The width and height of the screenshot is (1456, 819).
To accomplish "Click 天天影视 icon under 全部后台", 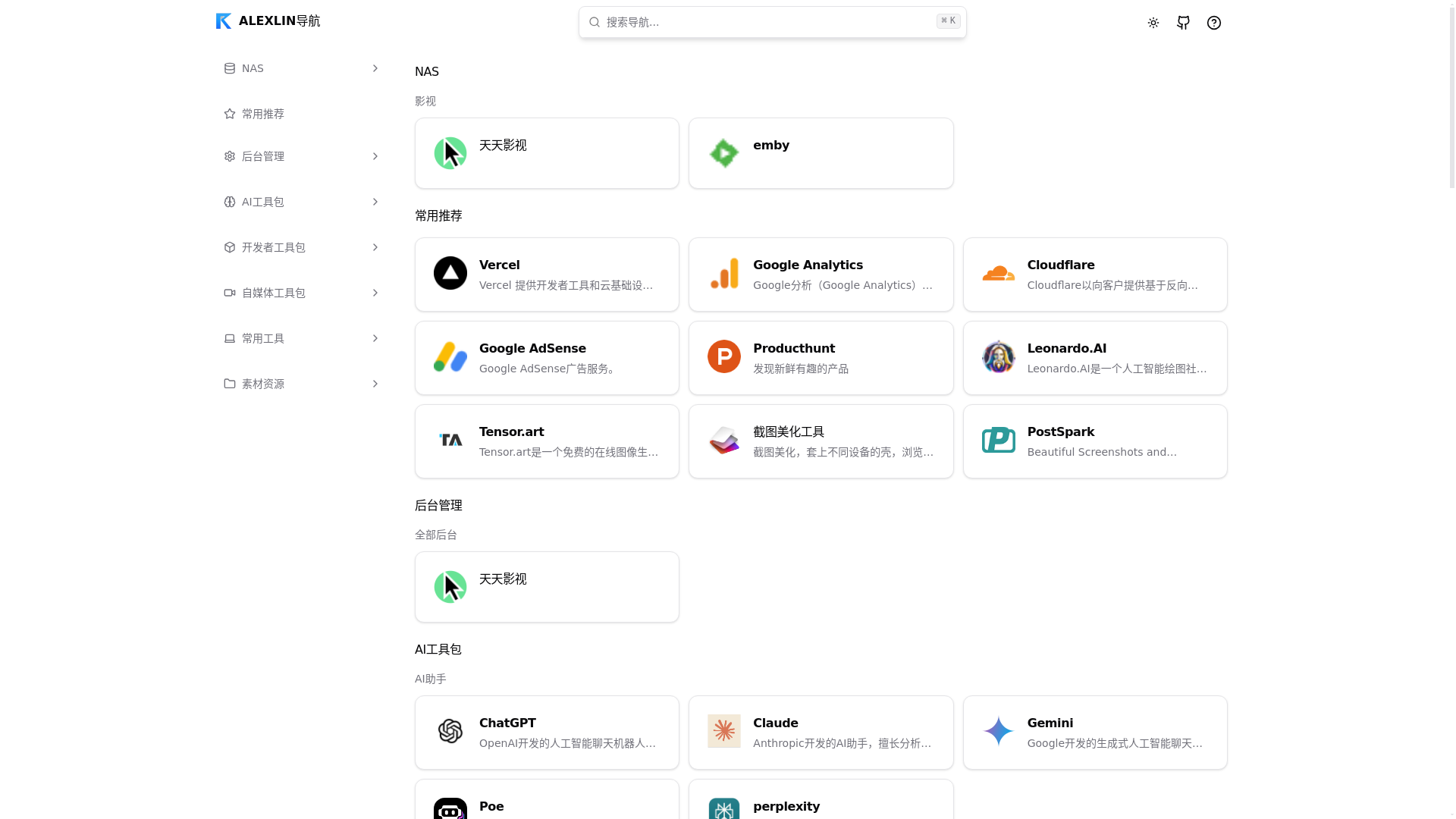I will point(450,587).
